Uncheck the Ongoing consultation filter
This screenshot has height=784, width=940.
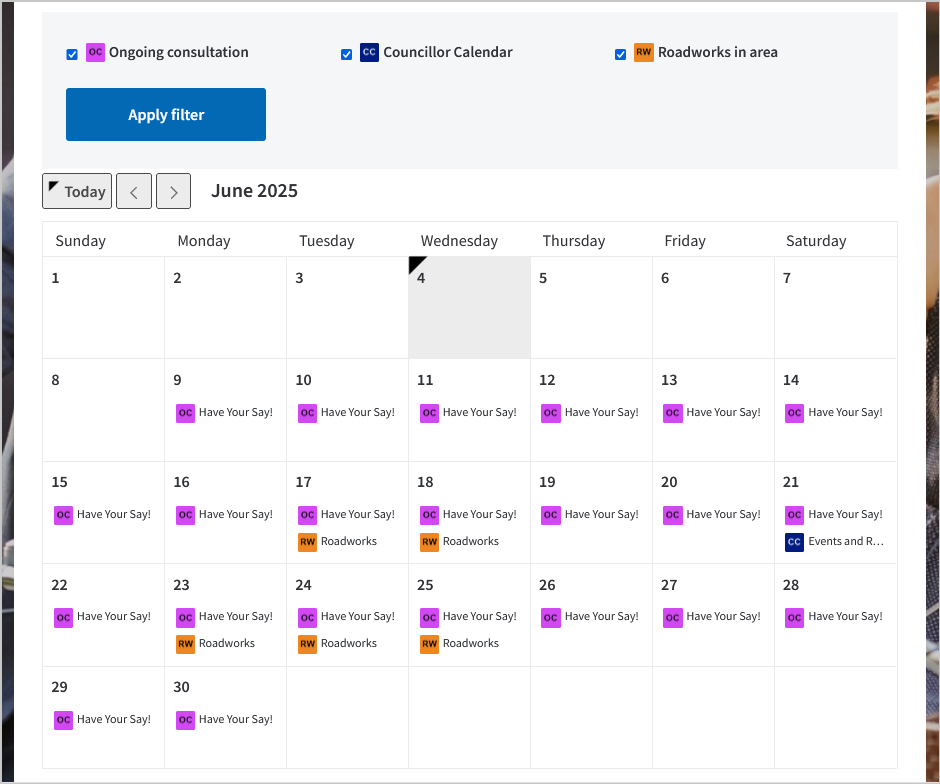coord(72,54)
